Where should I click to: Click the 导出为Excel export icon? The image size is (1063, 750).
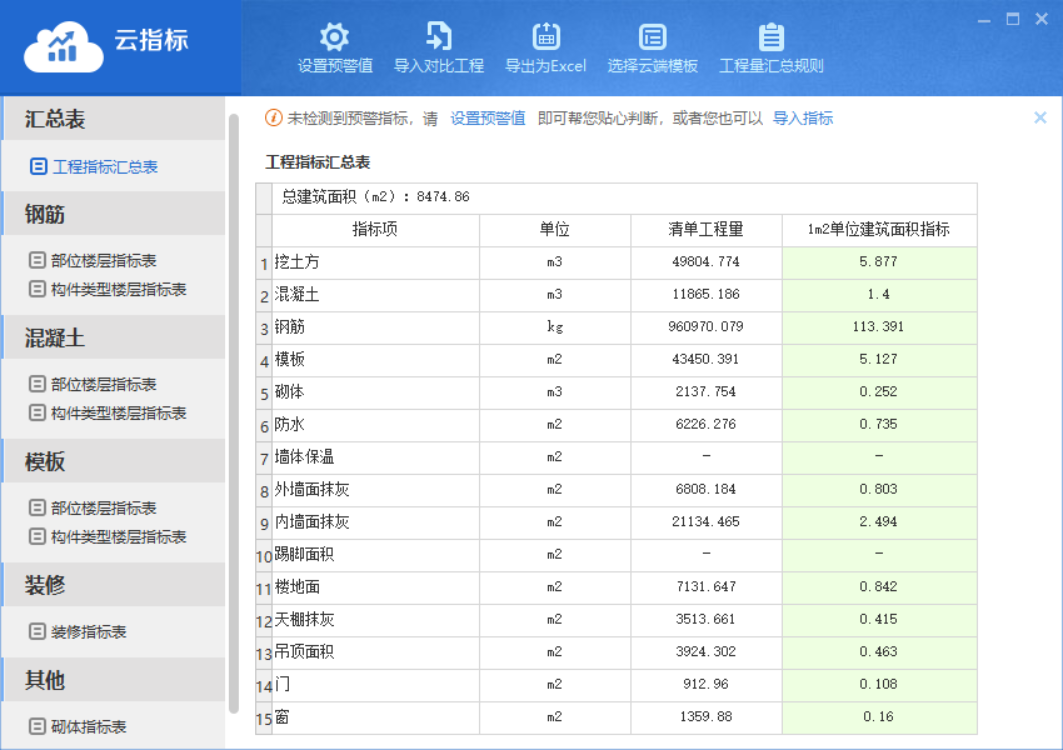coord(546,37)
